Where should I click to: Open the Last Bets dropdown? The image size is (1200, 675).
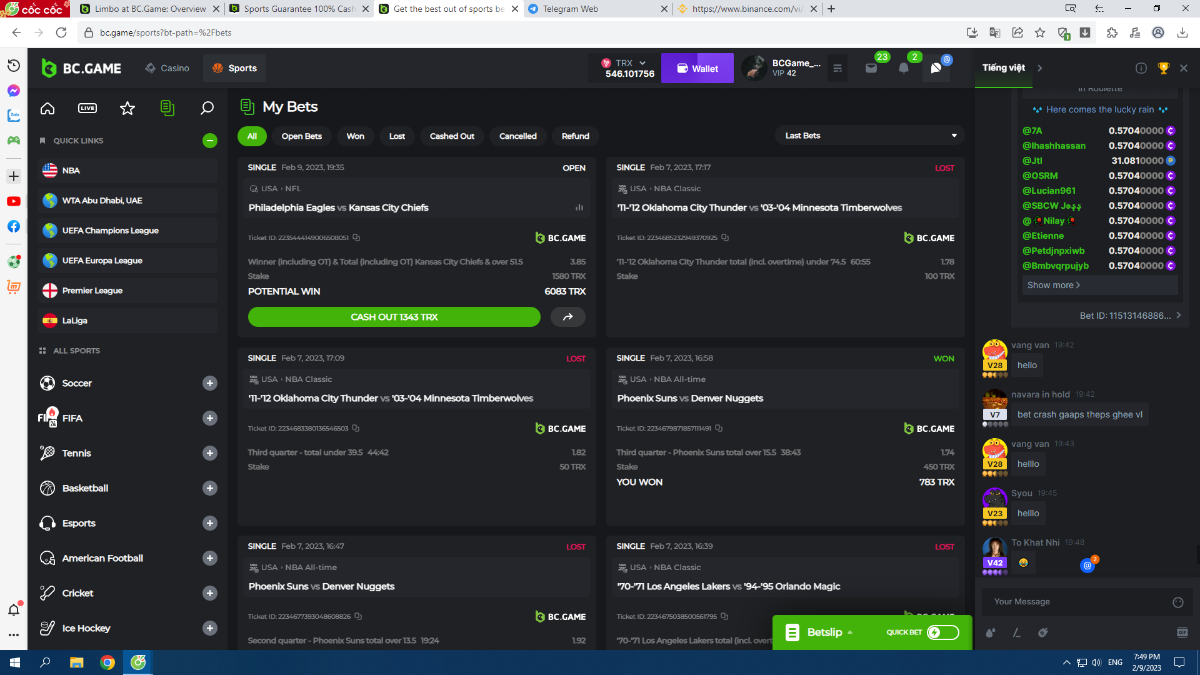point(868,136)
